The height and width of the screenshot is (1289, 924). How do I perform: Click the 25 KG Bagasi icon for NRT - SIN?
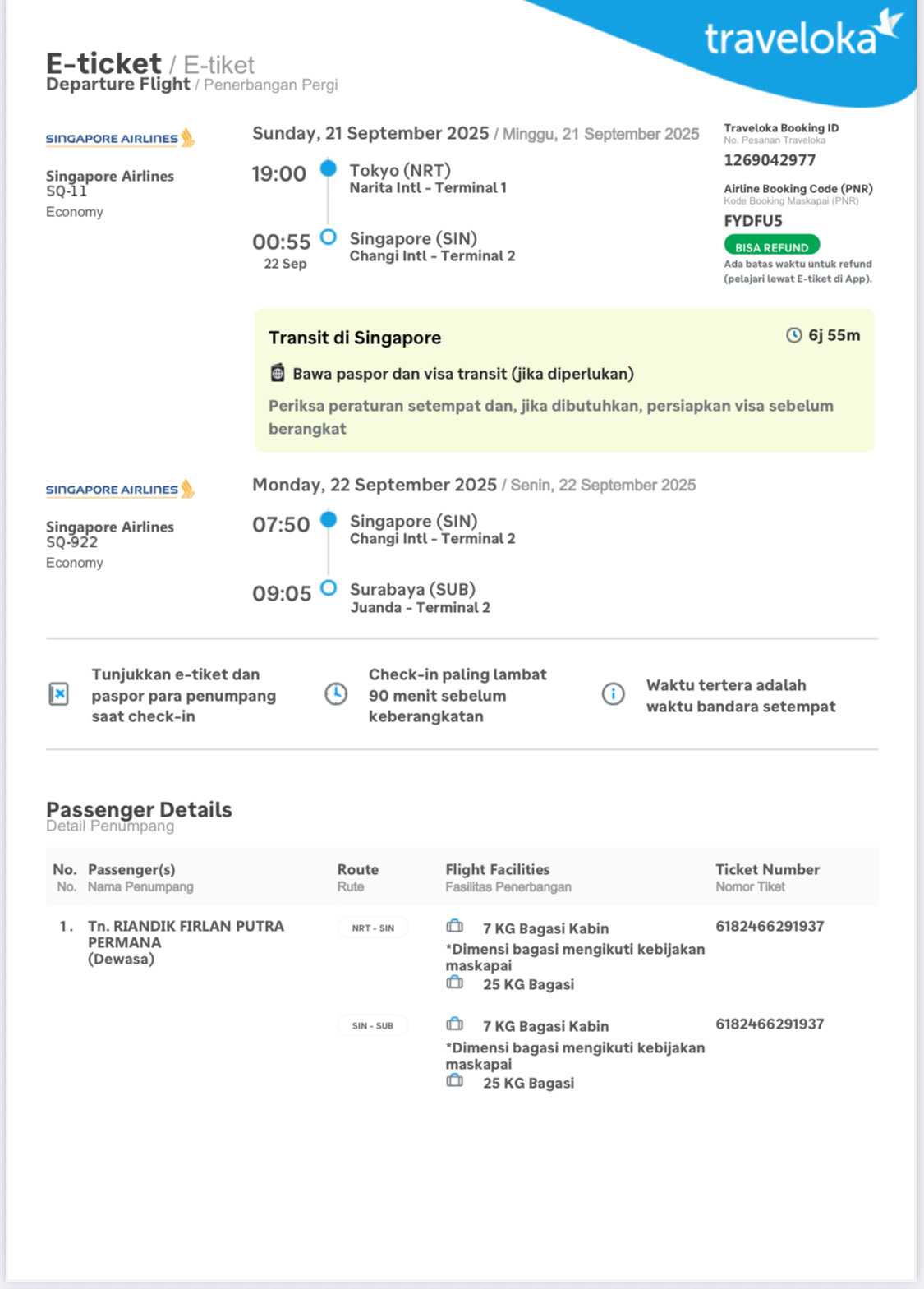455,983
